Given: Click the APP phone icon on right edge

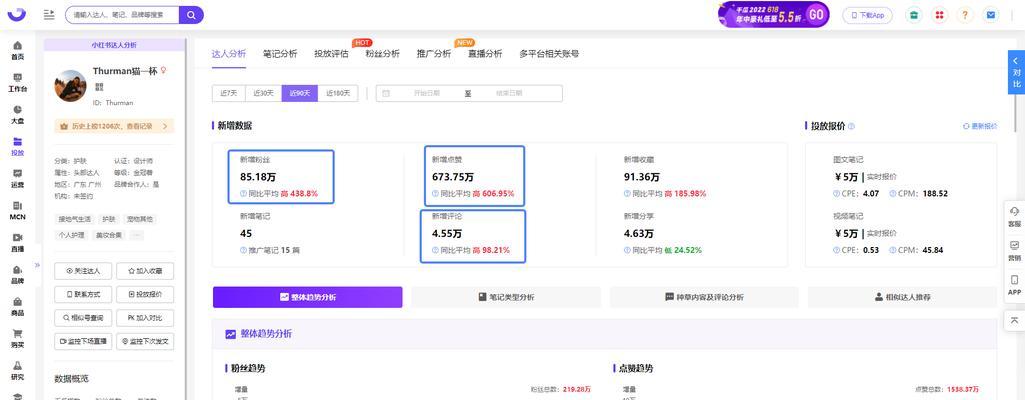Looking at the screenshot, I should pyautogui.click(x=1015, y=286).
